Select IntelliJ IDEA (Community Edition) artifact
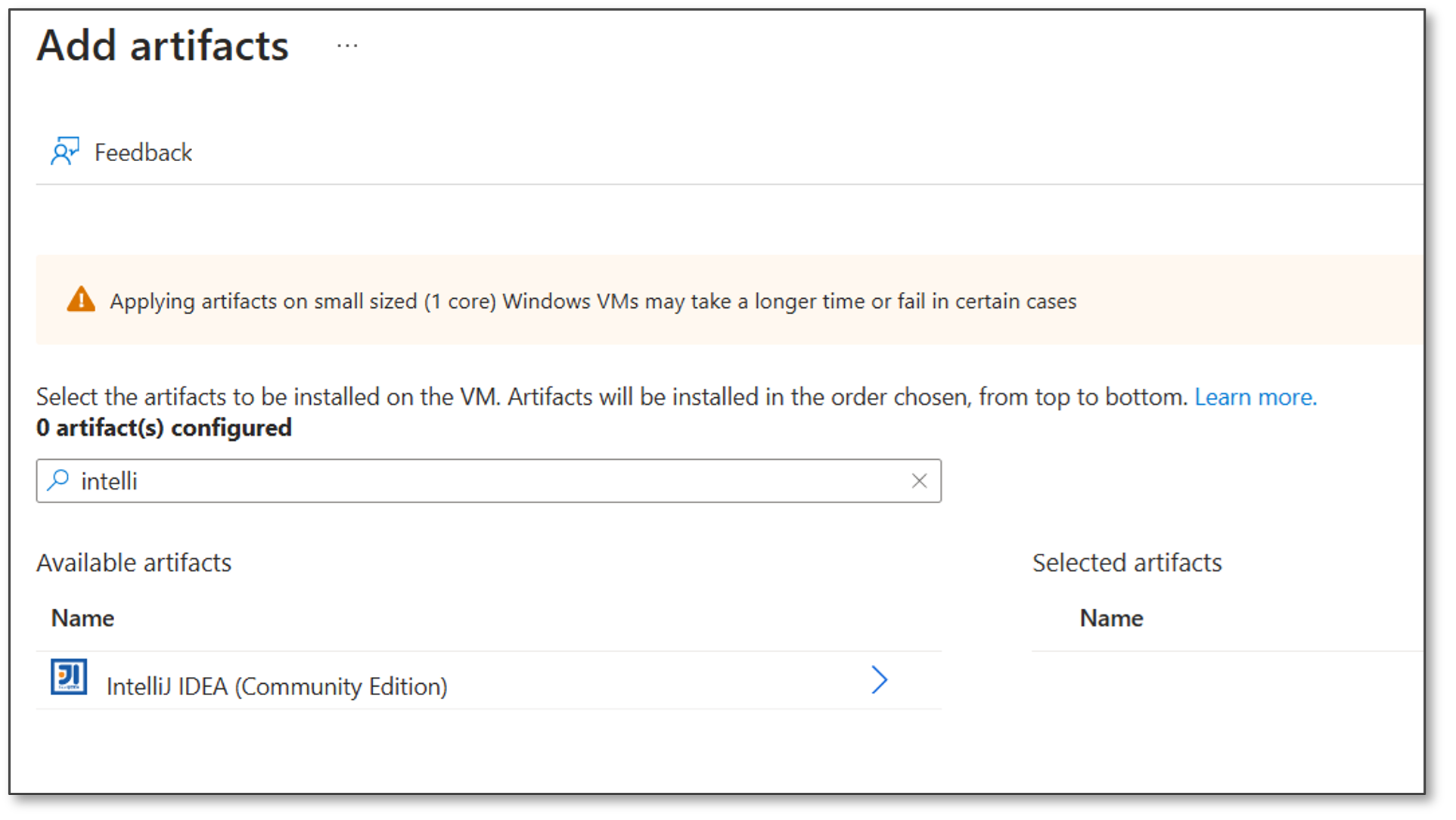Image resolution: width=1456 pixels, height=820 pixels. (x=278, y=686)
